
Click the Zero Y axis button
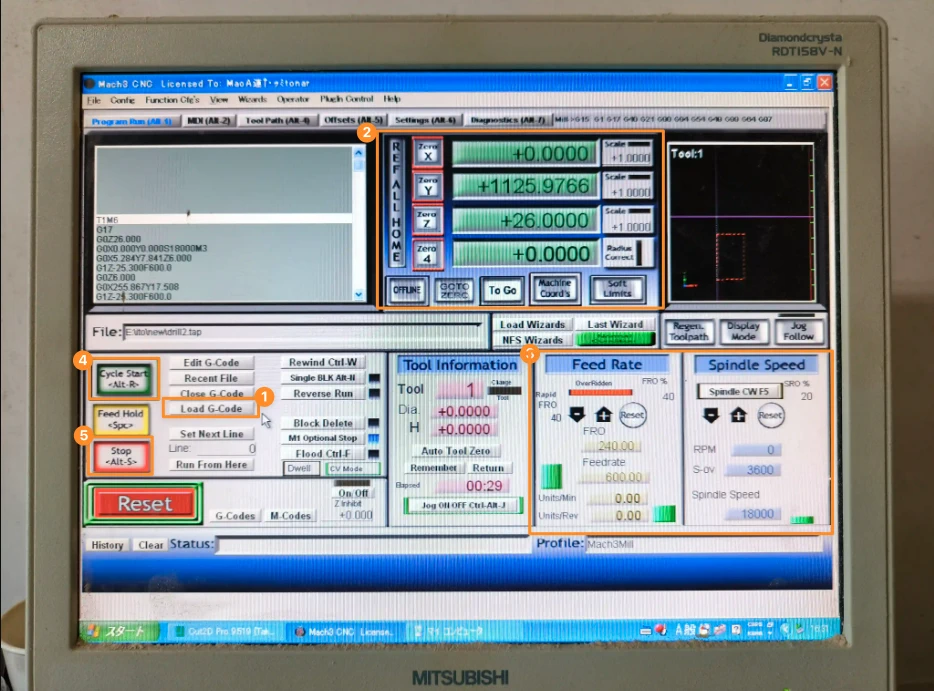[x=428, y=186]
